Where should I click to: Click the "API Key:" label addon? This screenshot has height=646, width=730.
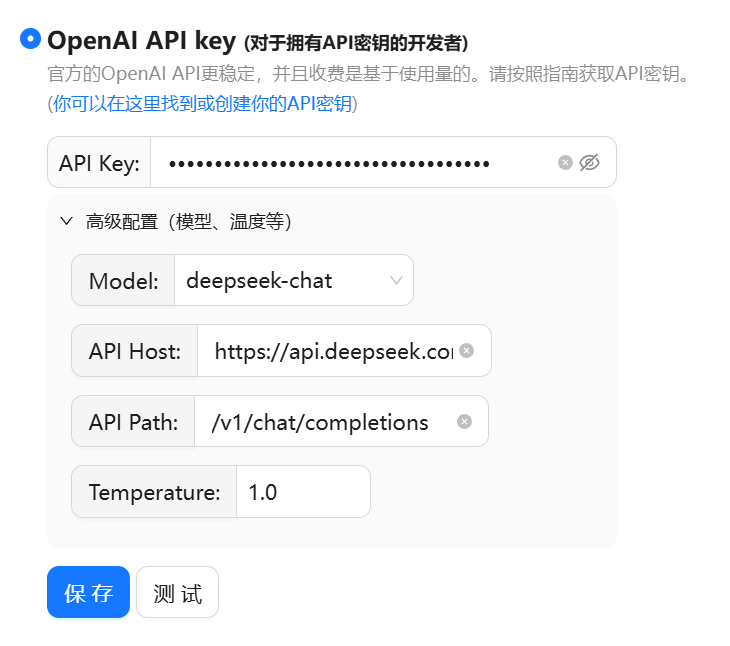tap(99, 163)
